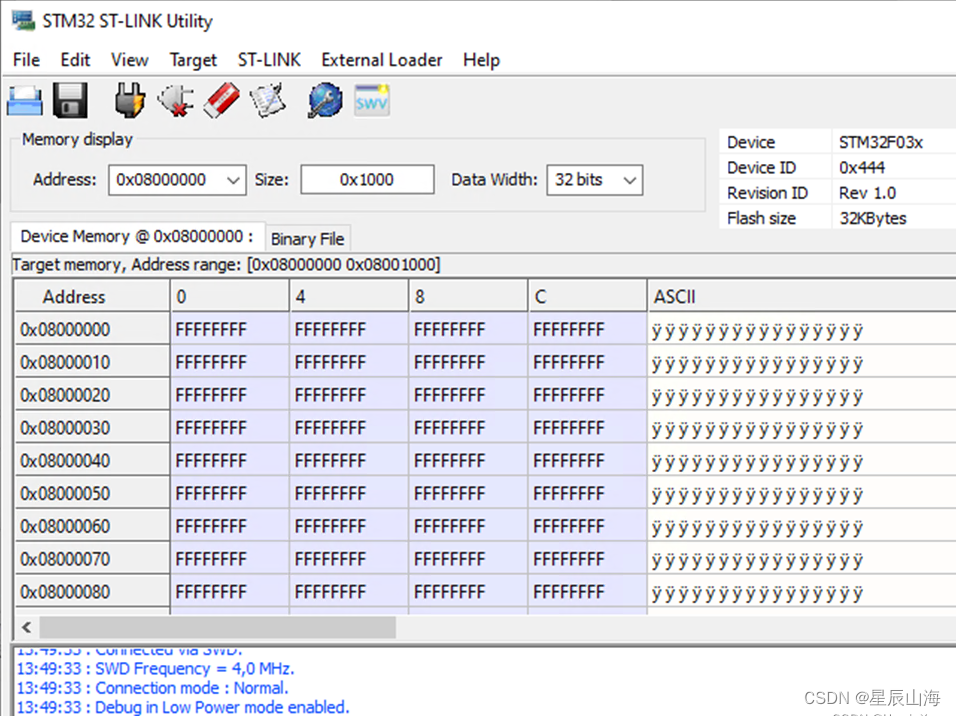Click log line Connection mode : Normal
956x716 pixels.
click(152, 688)
